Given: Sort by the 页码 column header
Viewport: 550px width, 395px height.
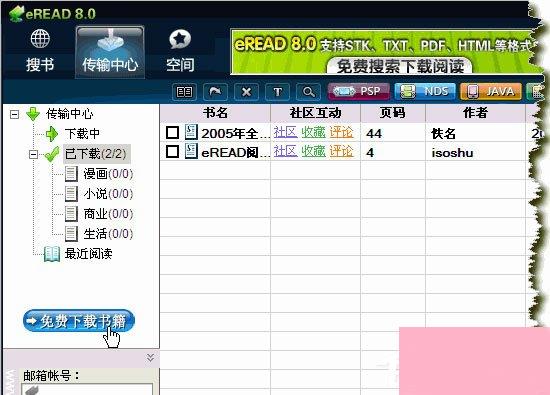Looking at the screenshot, I should point(393,113).
